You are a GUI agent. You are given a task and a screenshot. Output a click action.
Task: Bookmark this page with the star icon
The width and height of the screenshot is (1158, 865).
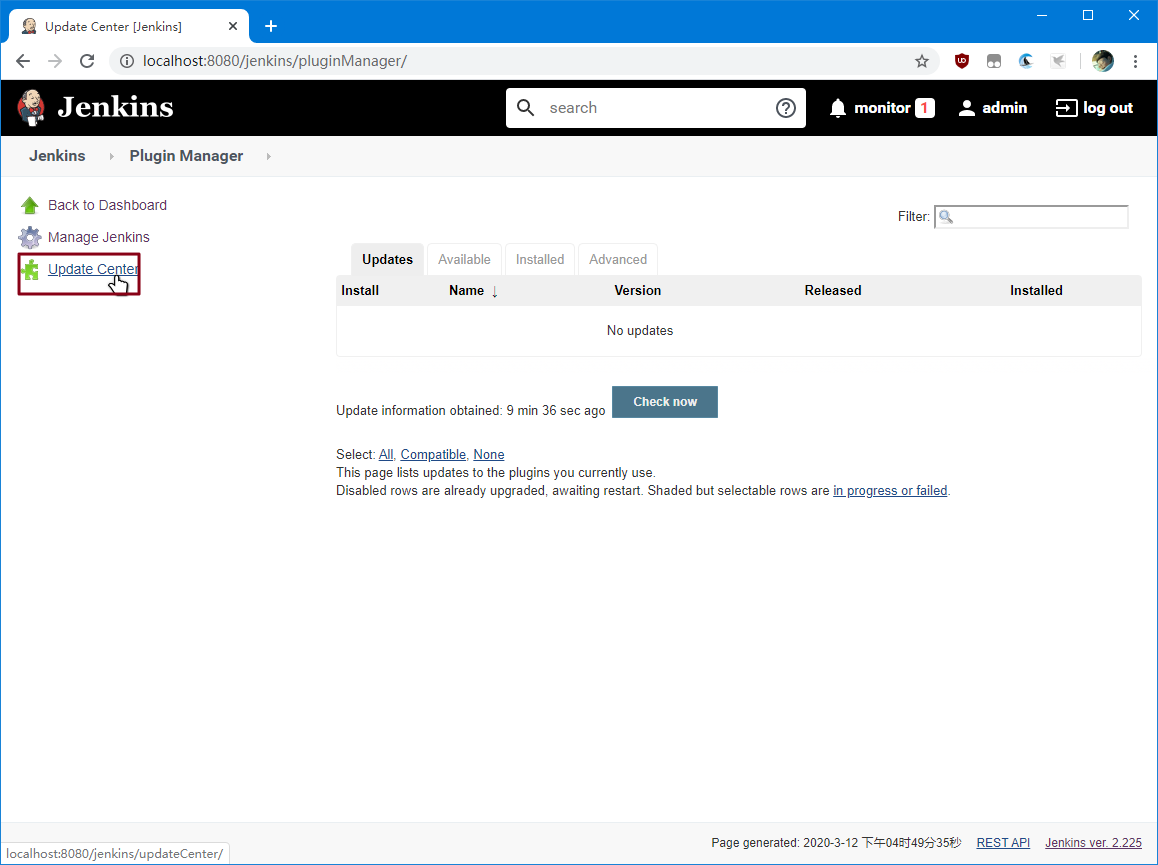pyautogui.click(x=921, y=61)
